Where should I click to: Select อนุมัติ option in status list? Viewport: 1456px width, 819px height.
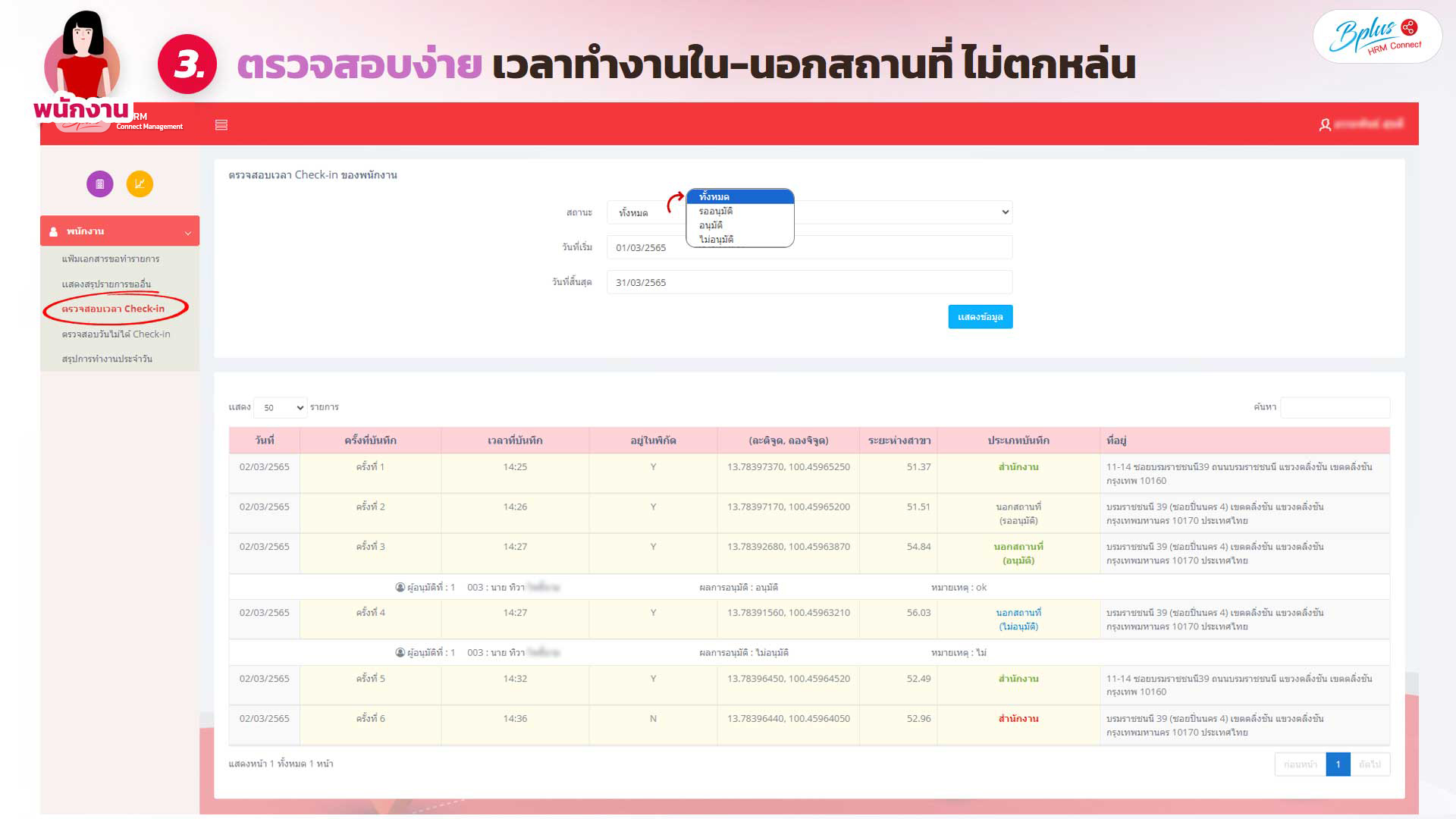[x=711, y=225]
